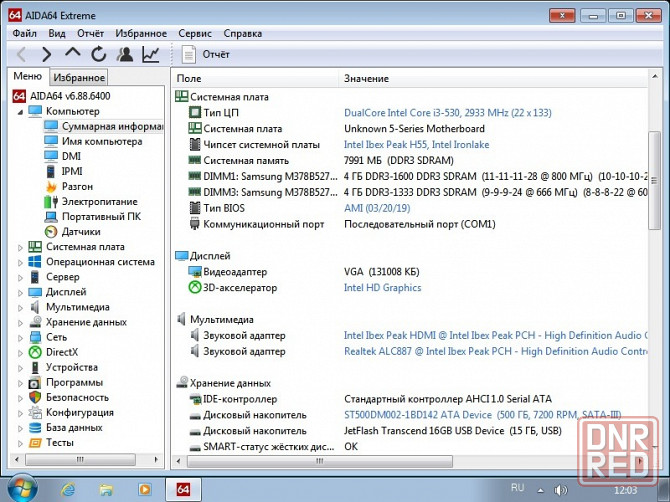Open the Справка menu
Viewport: 670px width, 502px height.
pyautogui.click(x=243, y=33)
